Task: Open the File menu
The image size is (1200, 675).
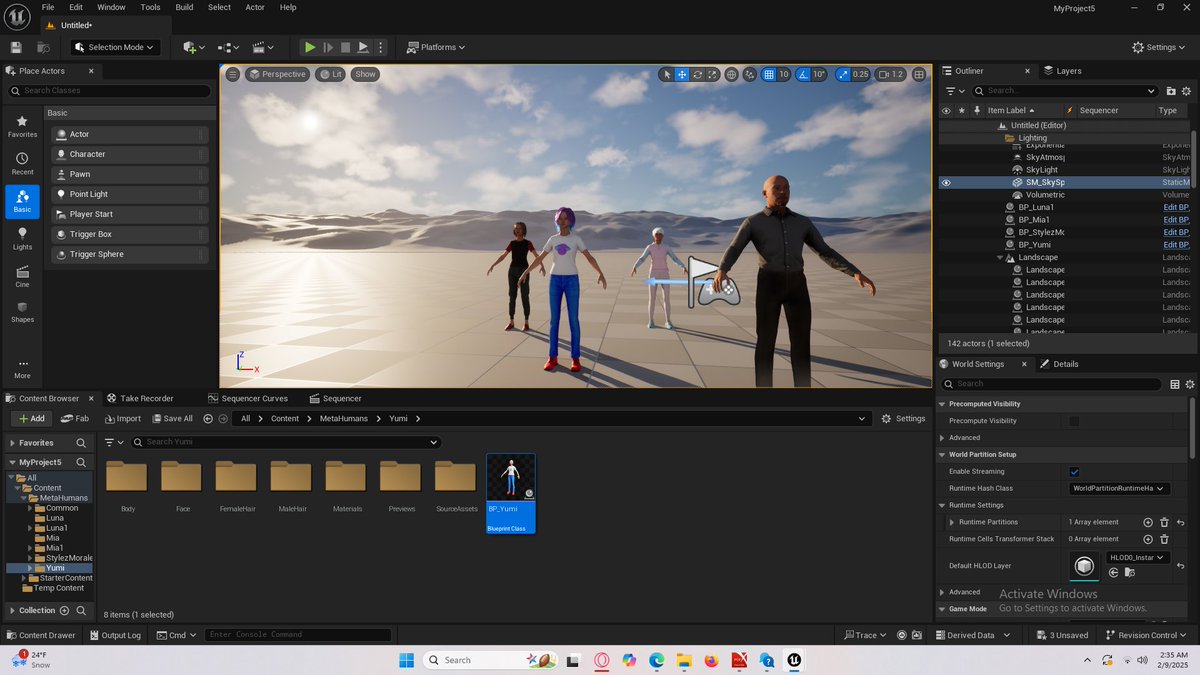Action: coord(48,7)
